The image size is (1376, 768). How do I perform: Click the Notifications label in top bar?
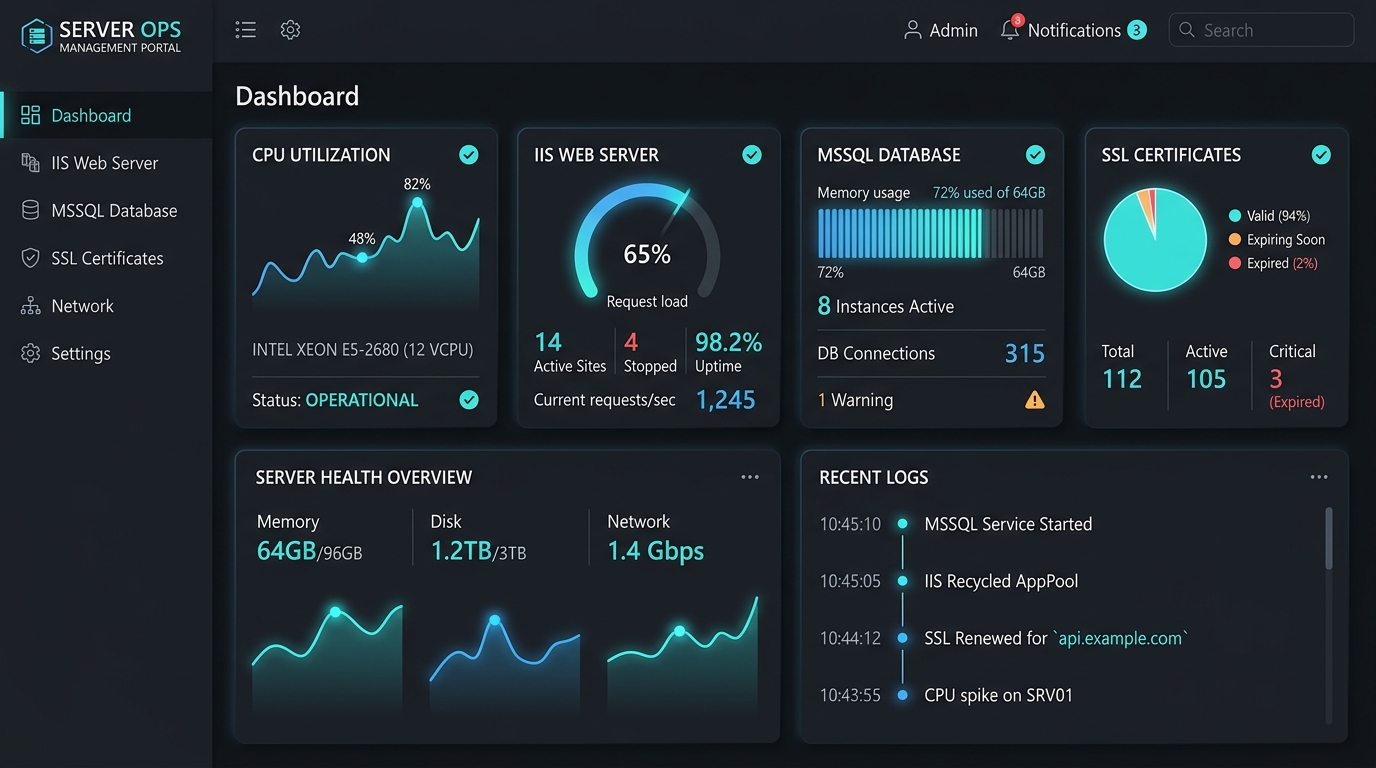click(1074, 31)
